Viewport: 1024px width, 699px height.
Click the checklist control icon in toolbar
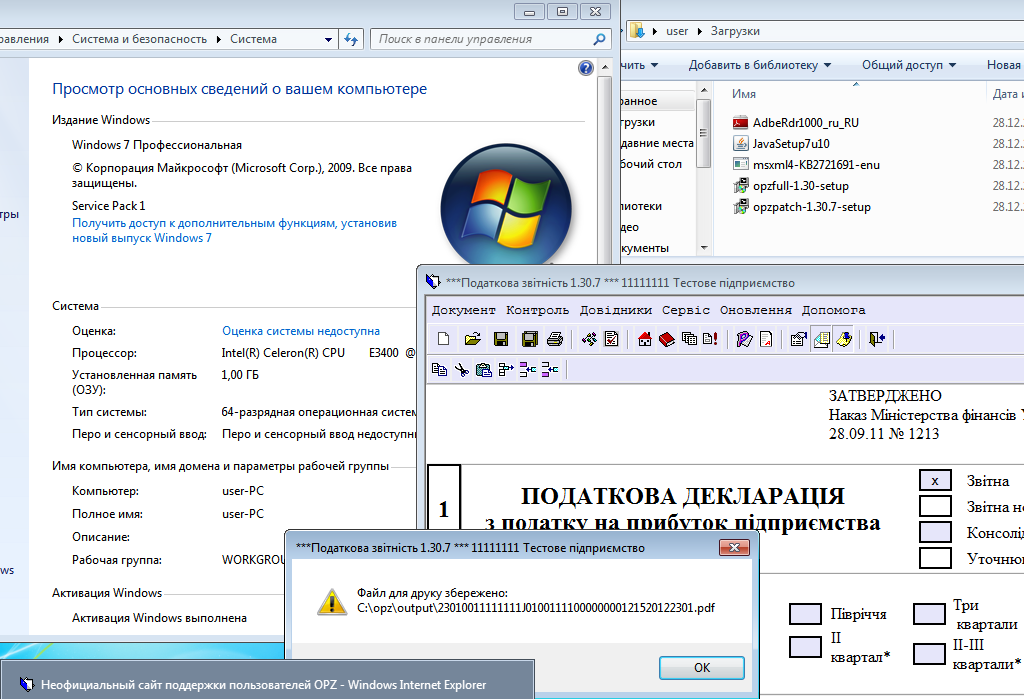612,339
